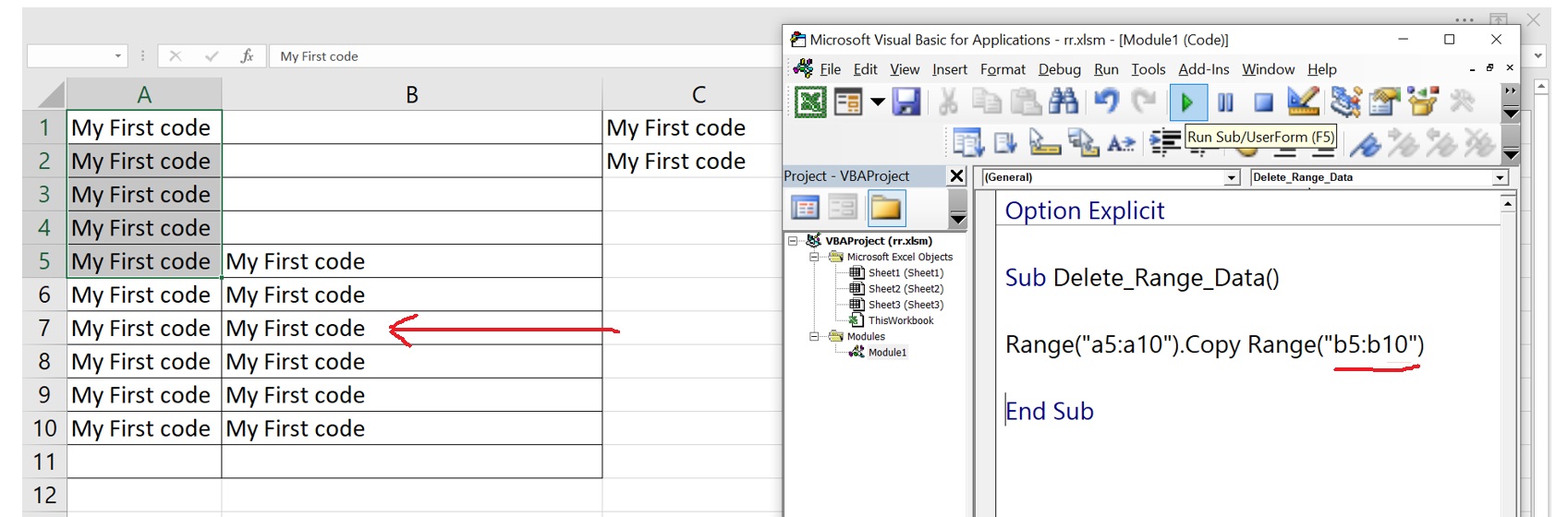Click the Indent icon
Viewport: 1568px width, 517px height.
pos(1167,143)
